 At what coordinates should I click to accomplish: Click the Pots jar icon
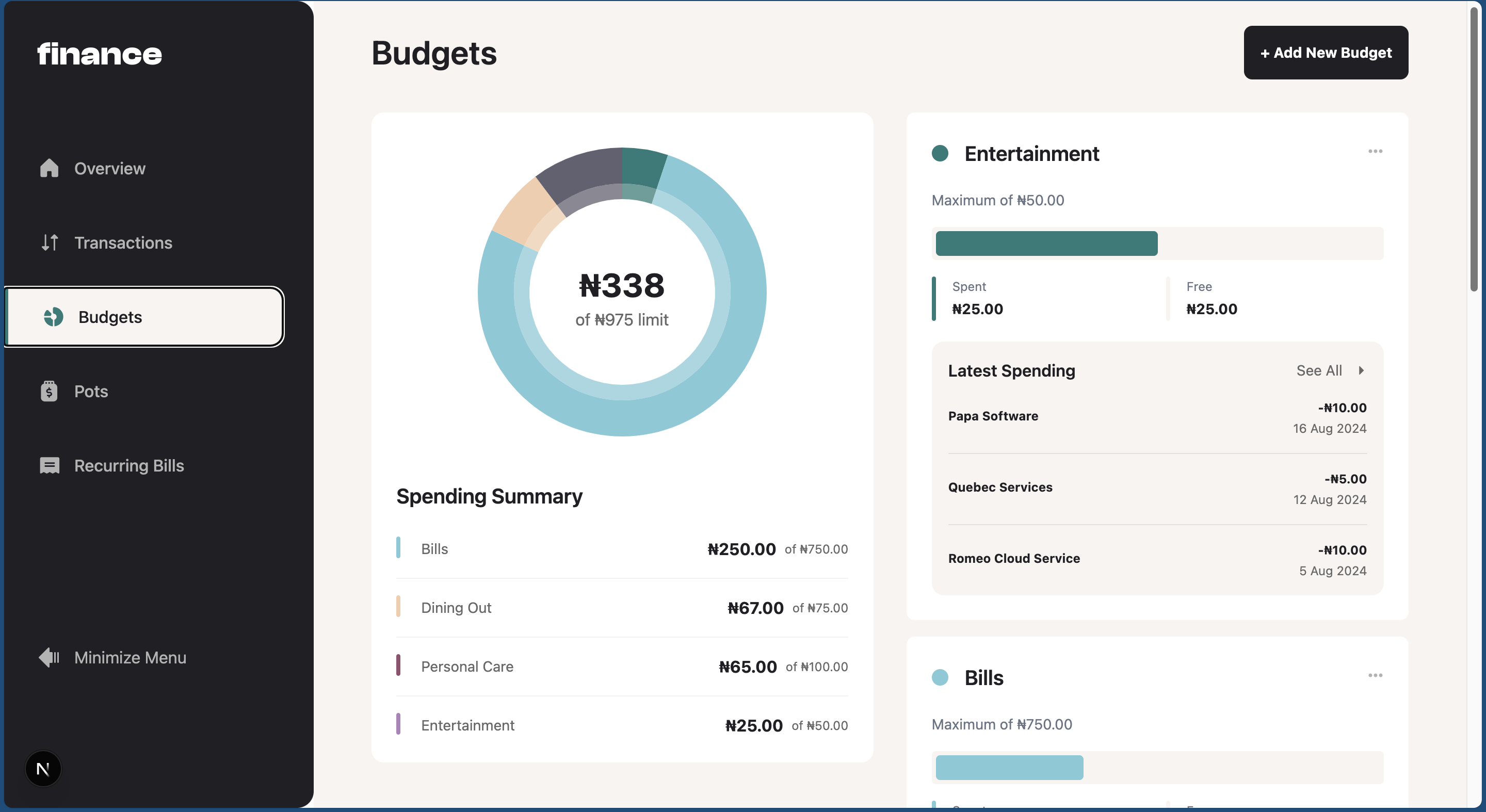(x=49, y=391)
